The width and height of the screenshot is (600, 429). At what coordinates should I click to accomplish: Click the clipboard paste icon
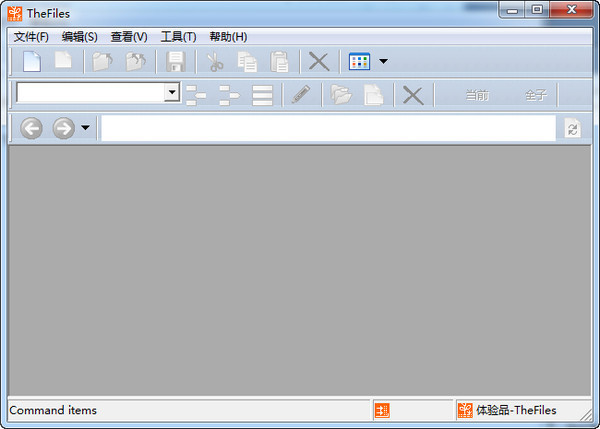(x=279, y=62)
